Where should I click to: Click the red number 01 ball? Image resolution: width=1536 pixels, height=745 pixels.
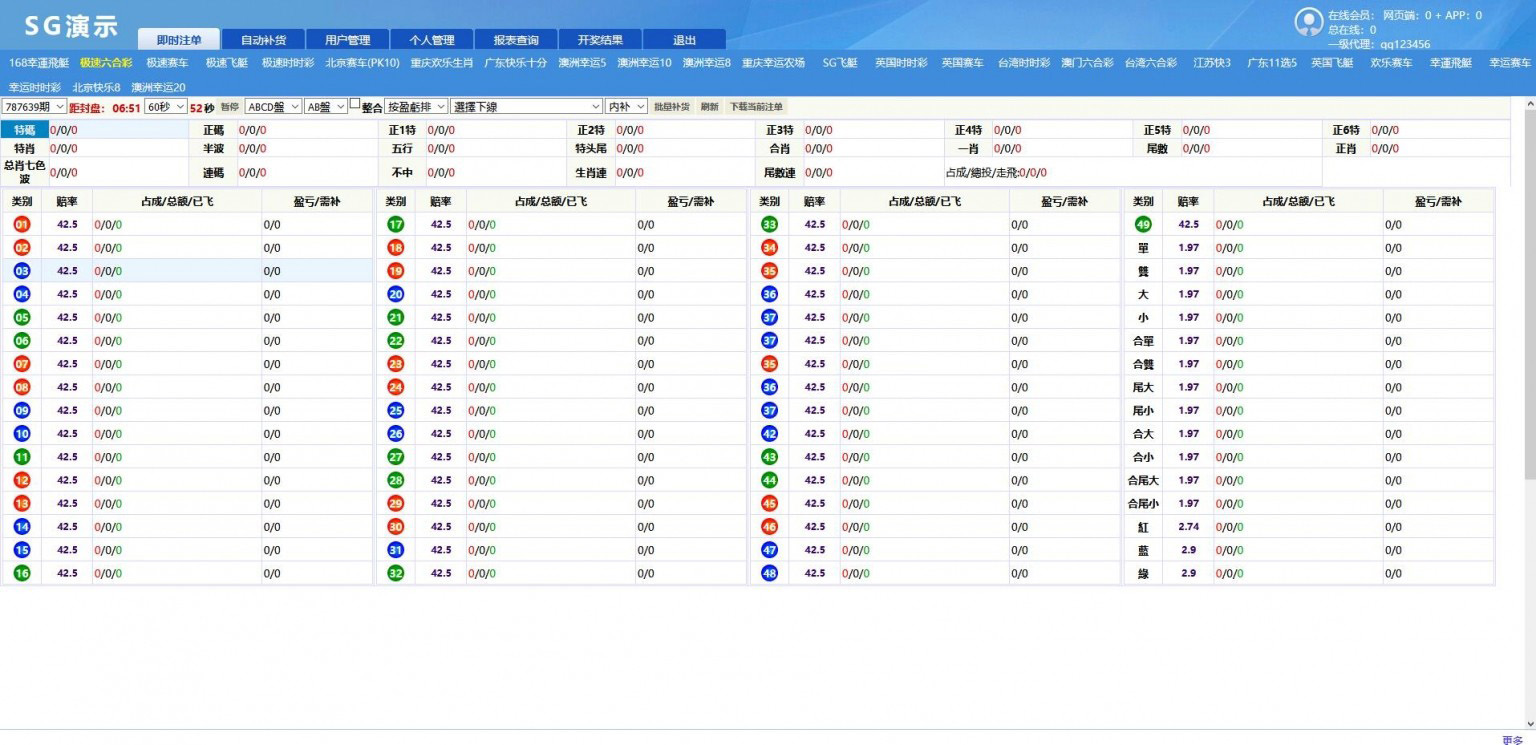click(x=22, y=224)
